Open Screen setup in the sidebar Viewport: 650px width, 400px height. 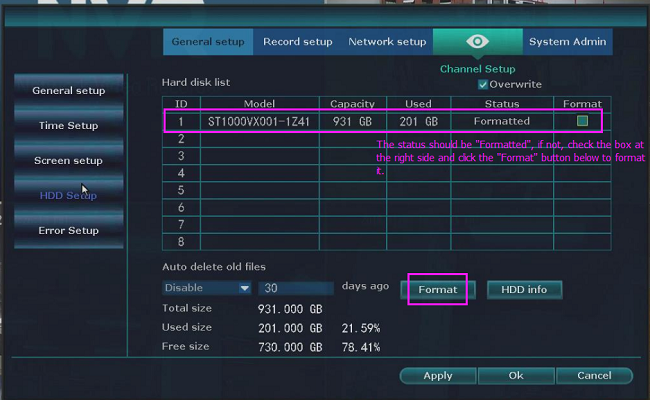click(x=69, y=160)
